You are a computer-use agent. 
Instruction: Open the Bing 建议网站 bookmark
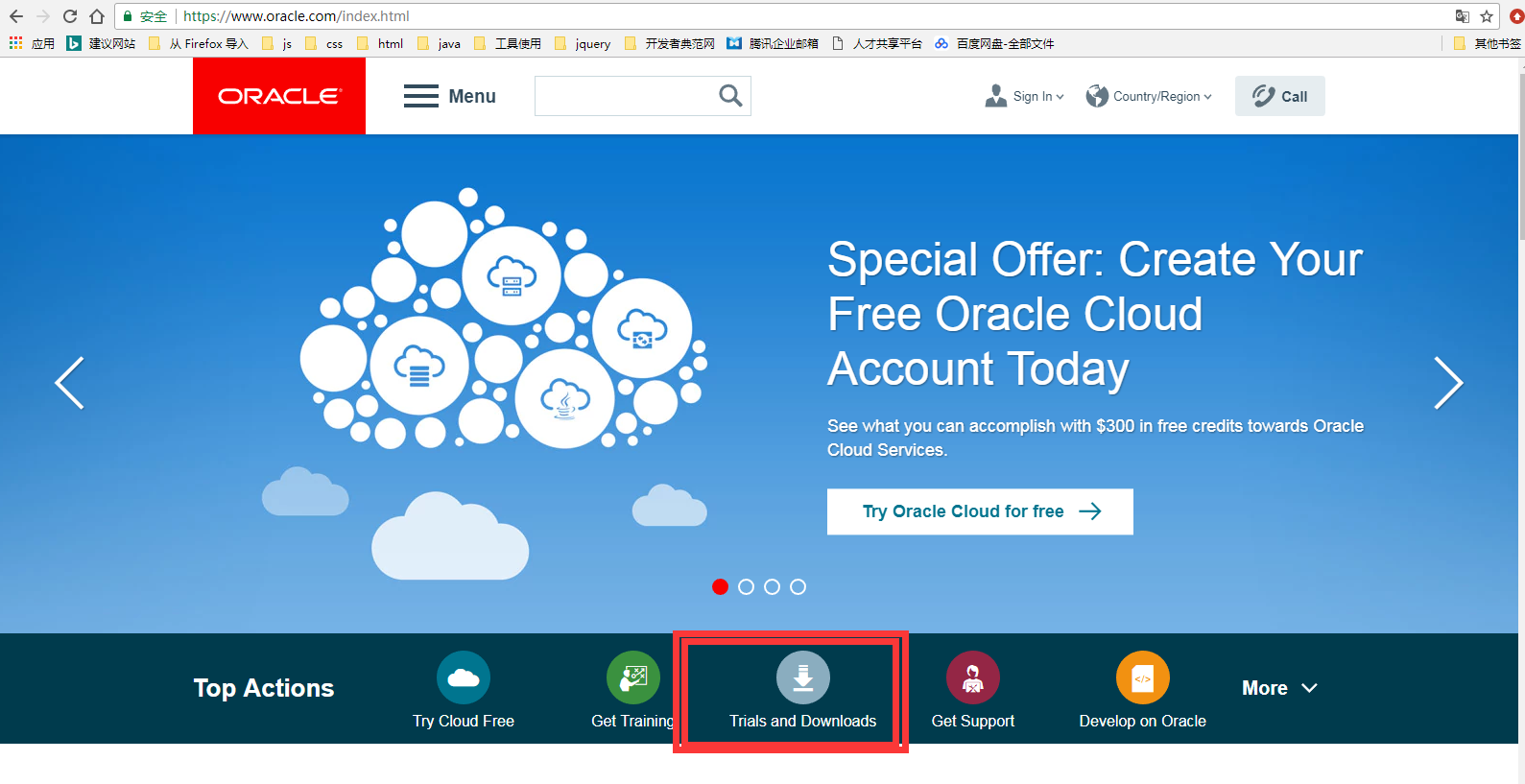[101, 43]
